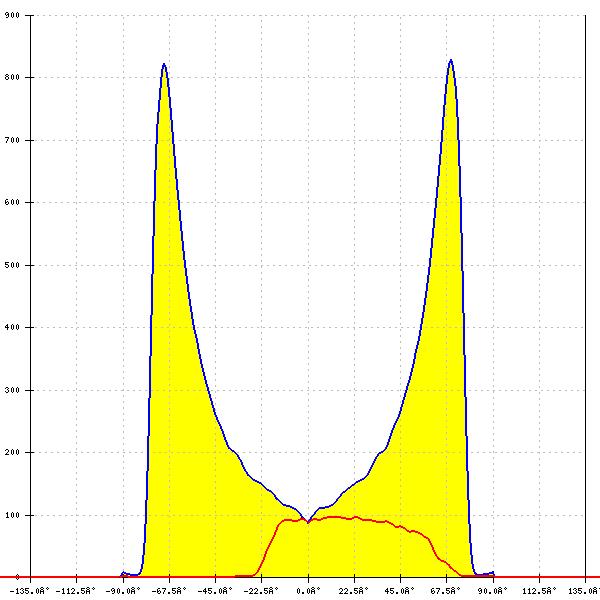
Task: Select the 0.0 x-axis tick label
Action: [x=308, y=590]
